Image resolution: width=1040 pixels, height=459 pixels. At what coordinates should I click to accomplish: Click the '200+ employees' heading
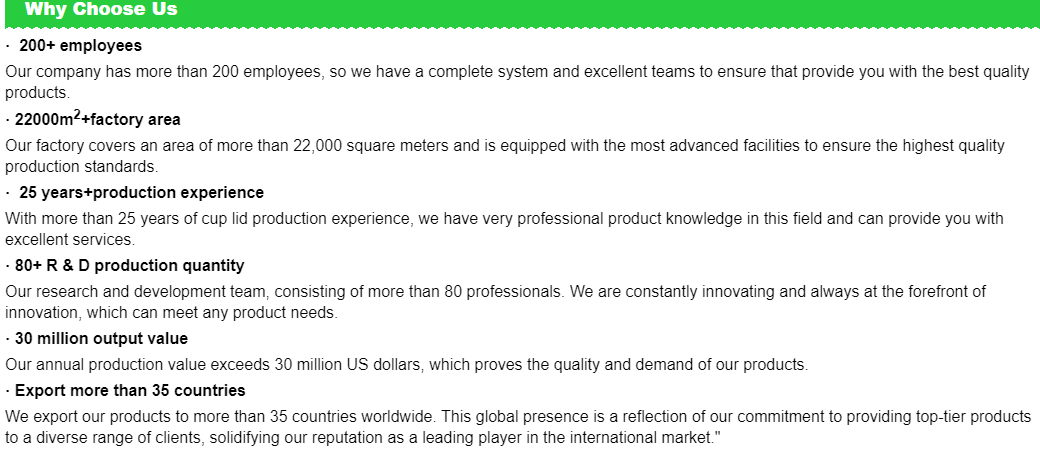click(80, 46)
